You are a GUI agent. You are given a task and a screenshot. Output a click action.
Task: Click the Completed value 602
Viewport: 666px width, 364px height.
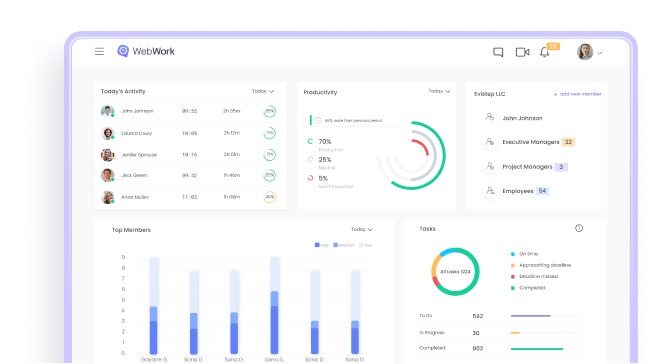pos(478,348)
